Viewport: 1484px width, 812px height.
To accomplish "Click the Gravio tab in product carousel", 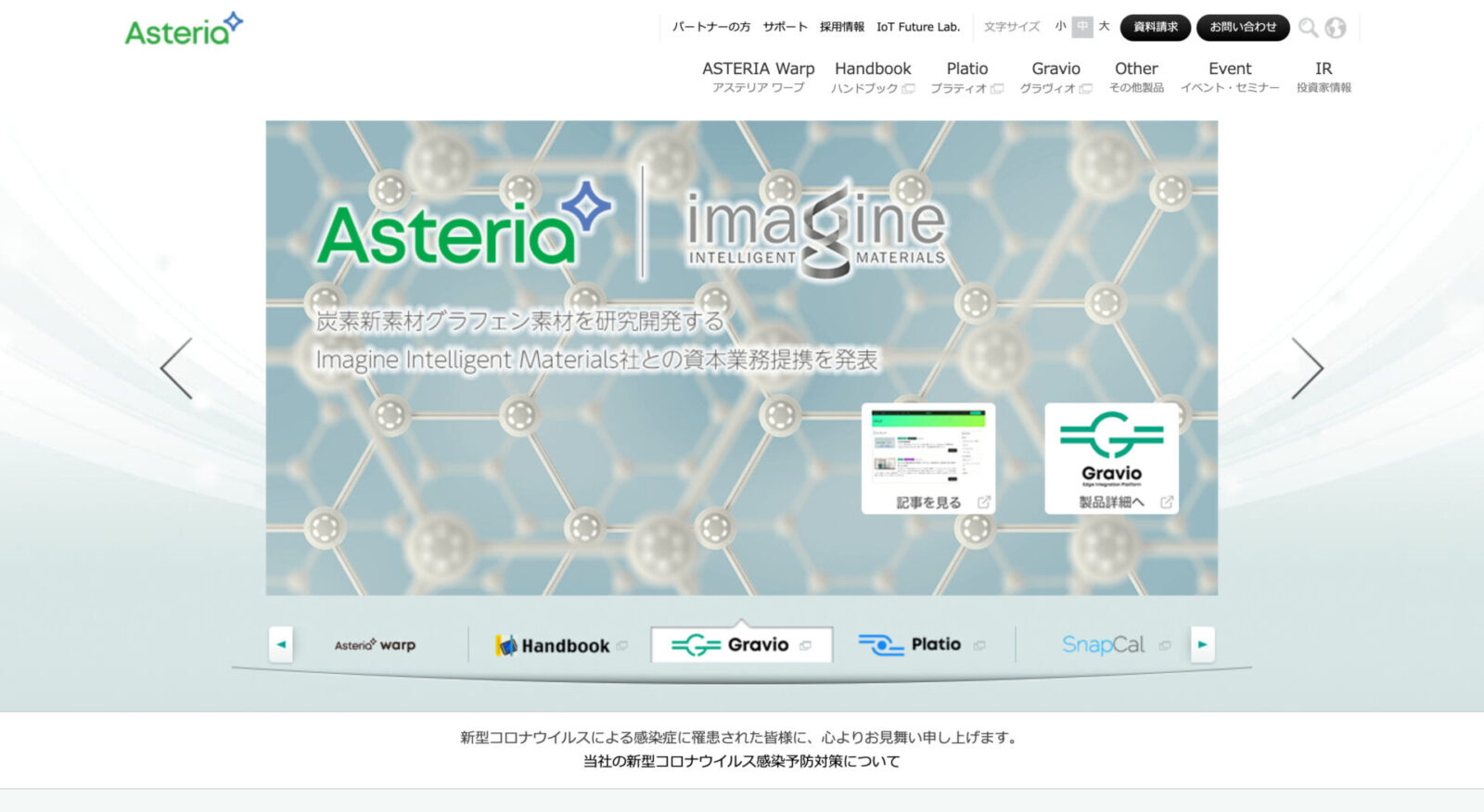I will [x=741, y=644].
